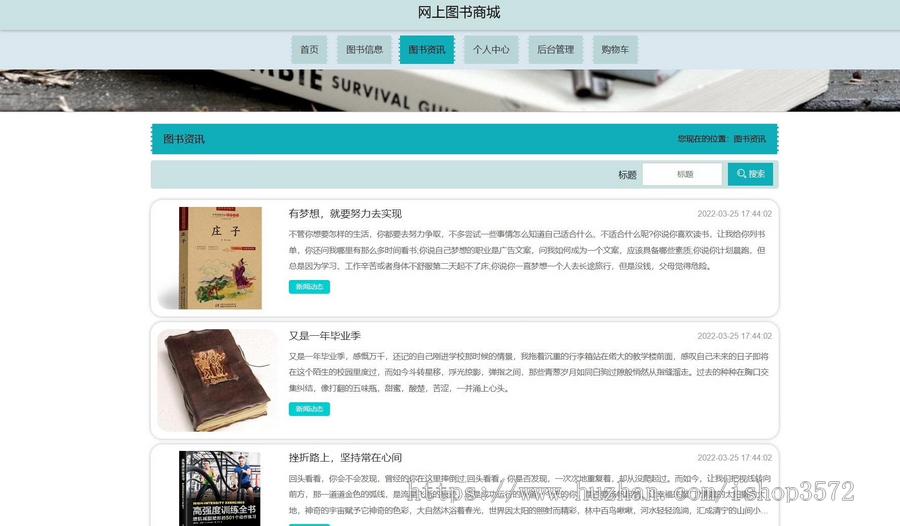Open 后台管理 tab
The image size is (900, 526).
click(x=555, y=49)
